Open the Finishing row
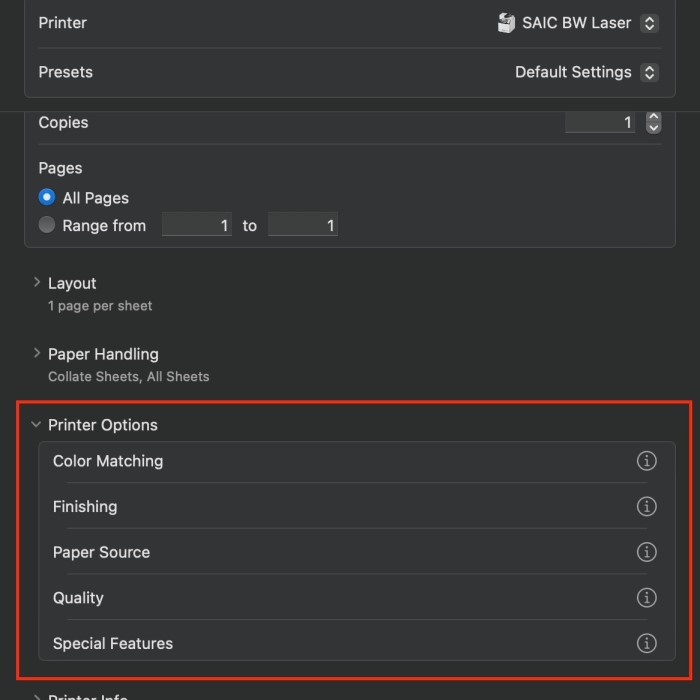Viewport: 700px width, 700px height. [x=357, y=506]
